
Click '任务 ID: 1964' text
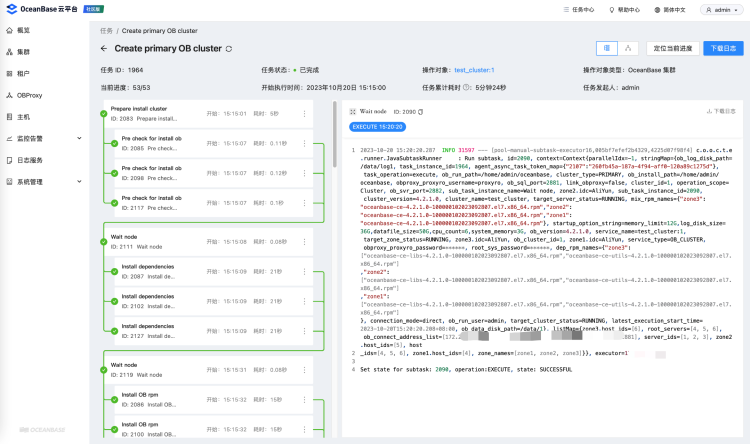click(122, 70)
